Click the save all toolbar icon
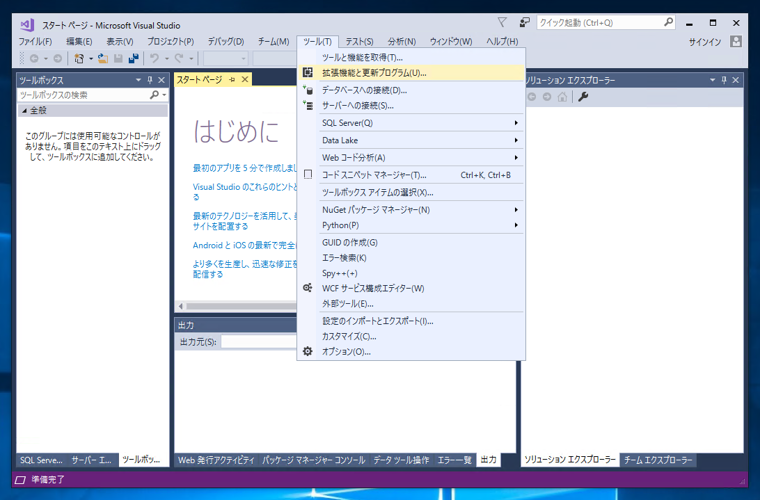Screen dimensions: 760x500 (133, 59)
